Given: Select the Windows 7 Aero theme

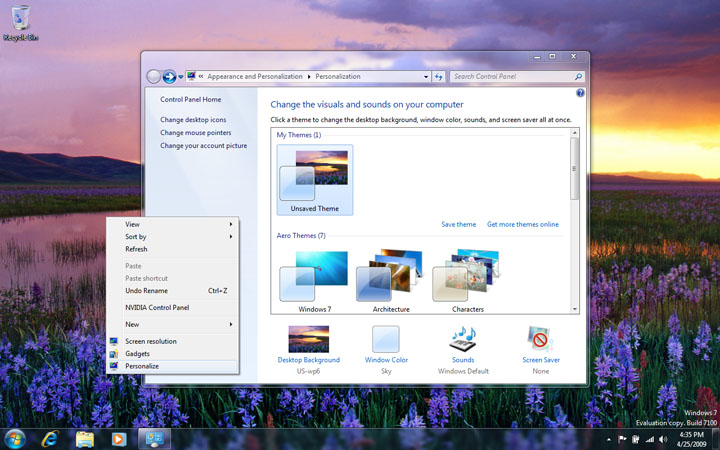Looking at the screenshot, I should click(x=315, y=280).
